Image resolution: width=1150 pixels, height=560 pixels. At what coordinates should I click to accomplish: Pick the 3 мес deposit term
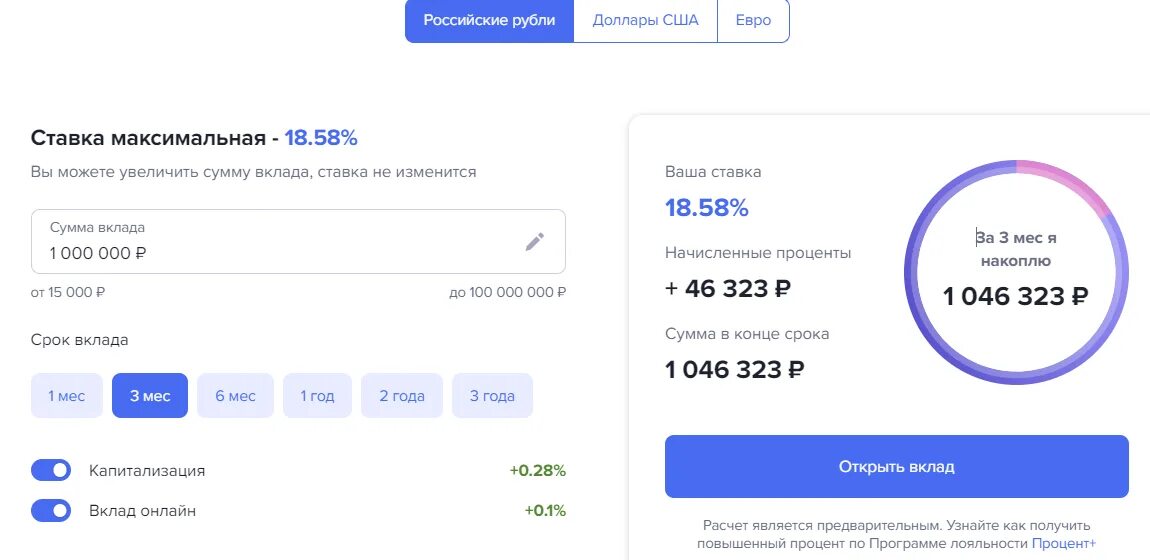click(x=150, y=396)
